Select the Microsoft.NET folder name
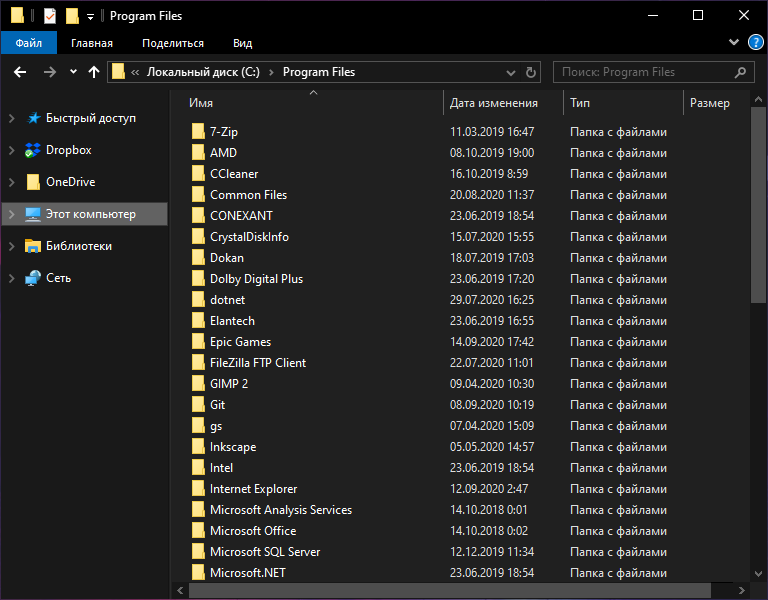 (x=248, y=573)
